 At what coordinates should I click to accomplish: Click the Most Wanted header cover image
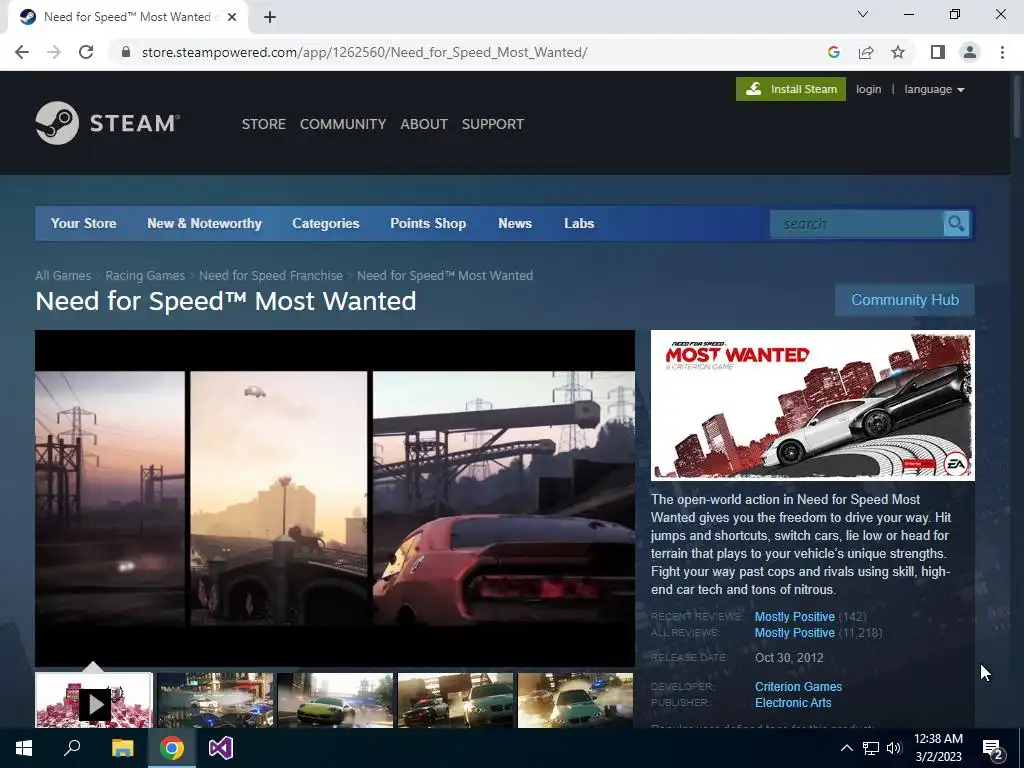[812, 406]
